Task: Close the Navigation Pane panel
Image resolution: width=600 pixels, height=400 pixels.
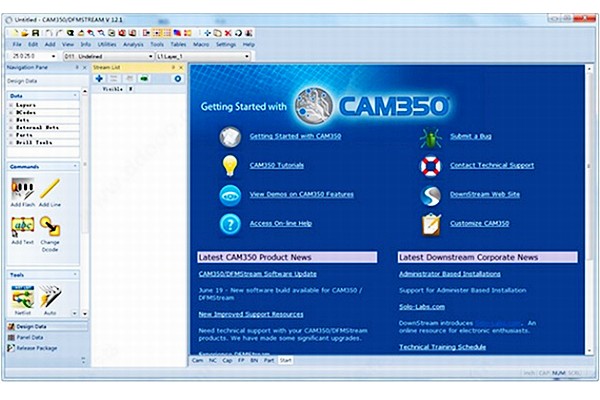Action: point(85,67)
